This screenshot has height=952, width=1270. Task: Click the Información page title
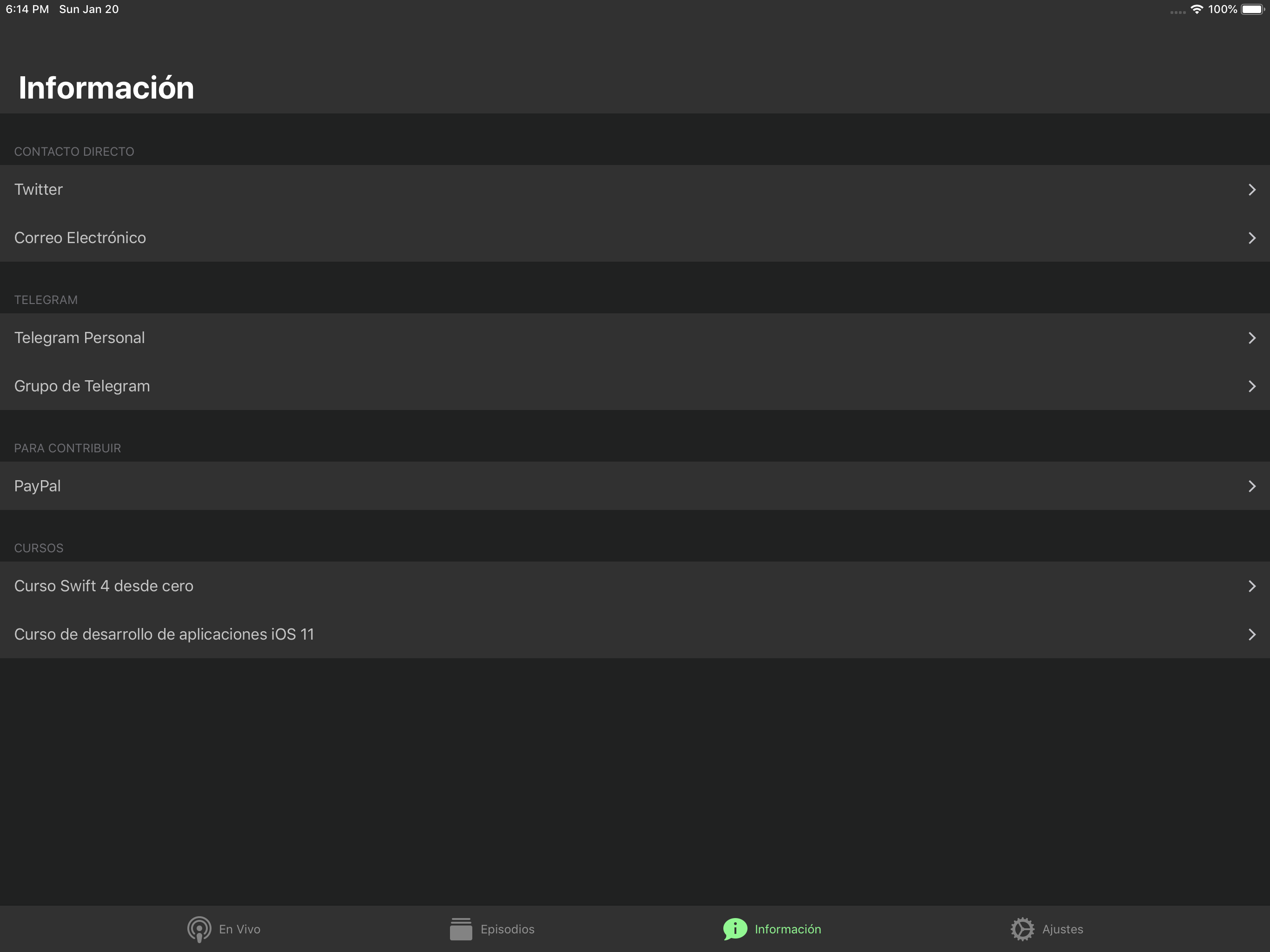[x=106, y=87]
